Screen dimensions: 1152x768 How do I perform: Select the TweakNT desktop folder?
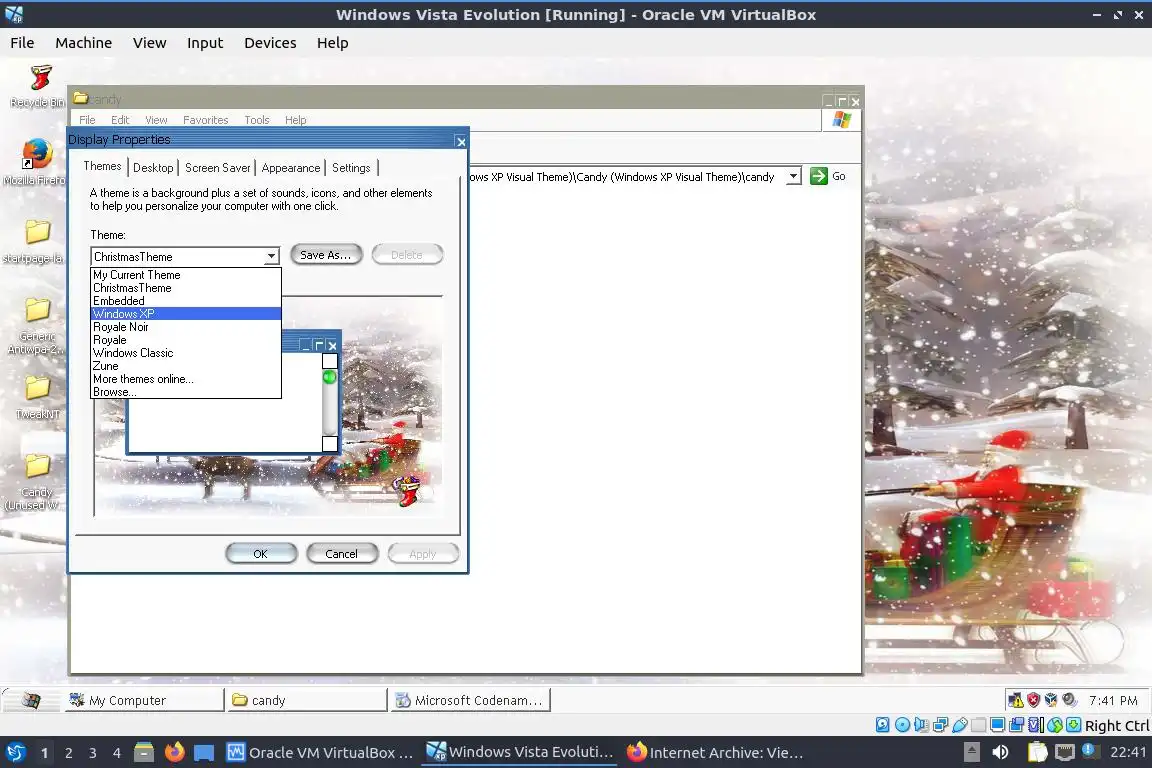pos(37,397)
